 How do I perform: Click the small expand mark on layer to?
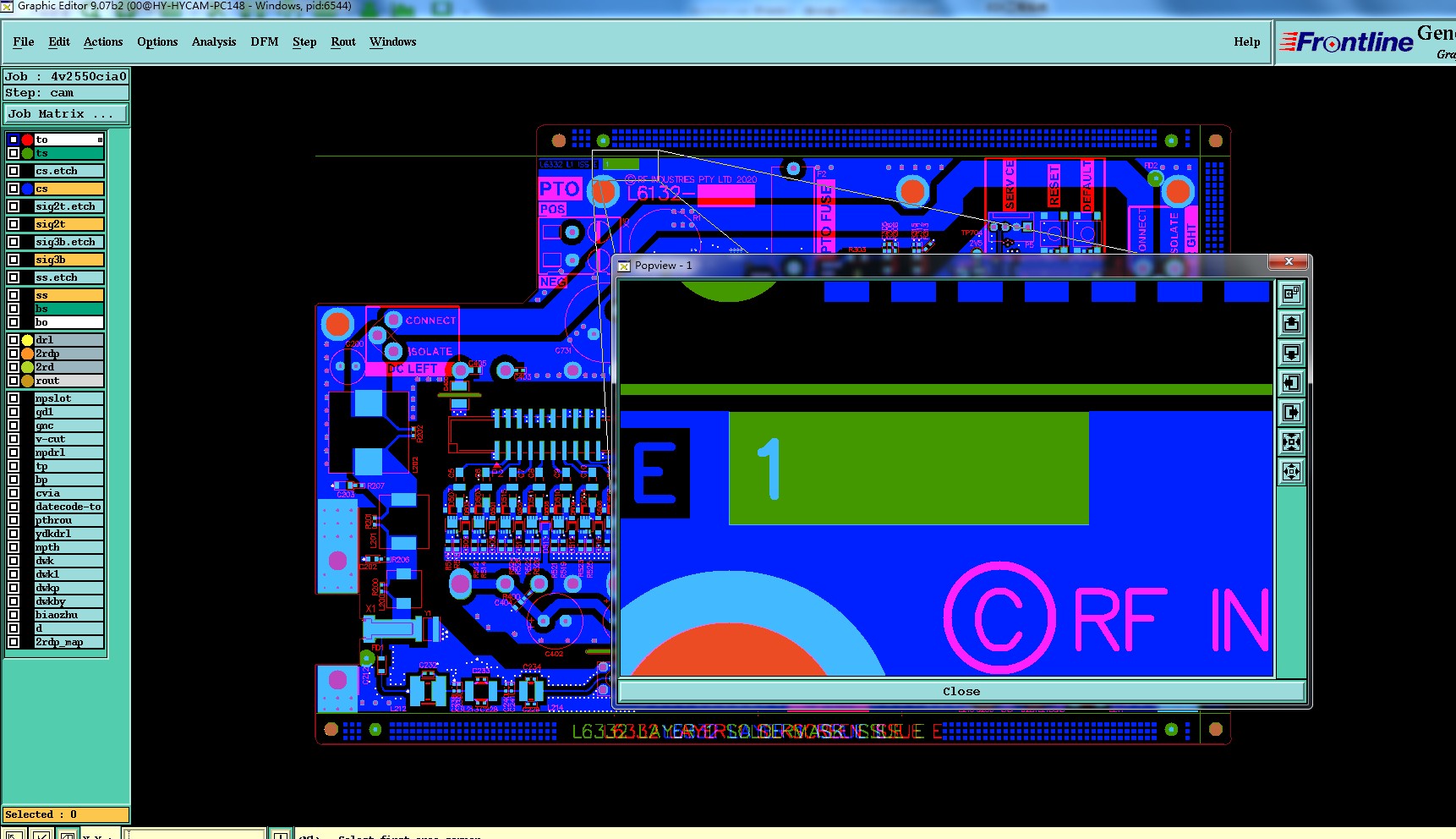point(100,140)
